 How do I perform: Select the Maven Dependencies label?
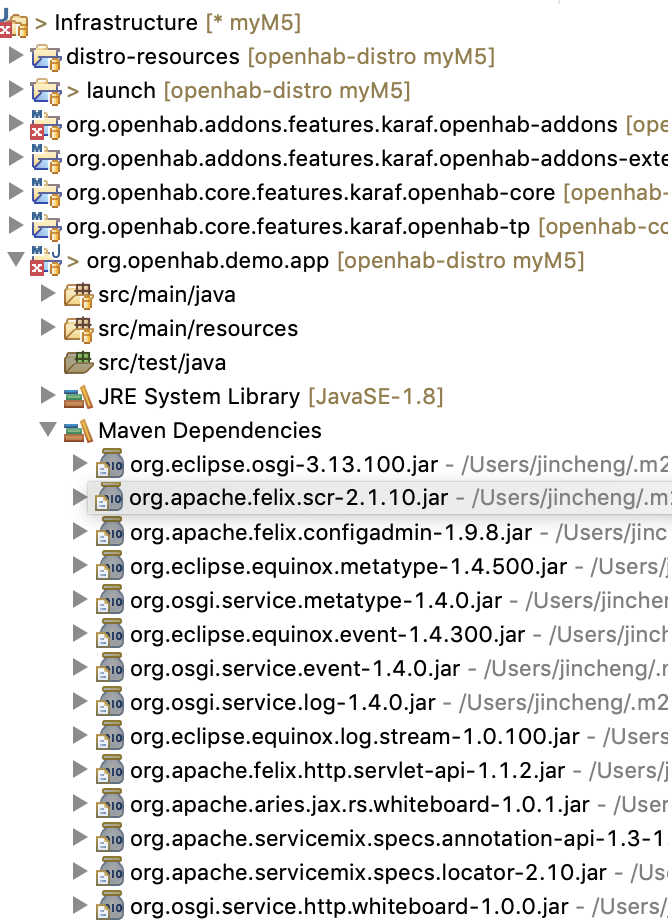click(210, 431)
